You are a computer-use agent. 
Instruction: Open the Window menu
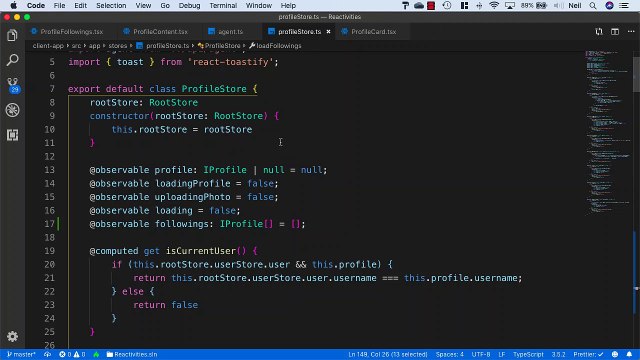(x=259, y=5)
